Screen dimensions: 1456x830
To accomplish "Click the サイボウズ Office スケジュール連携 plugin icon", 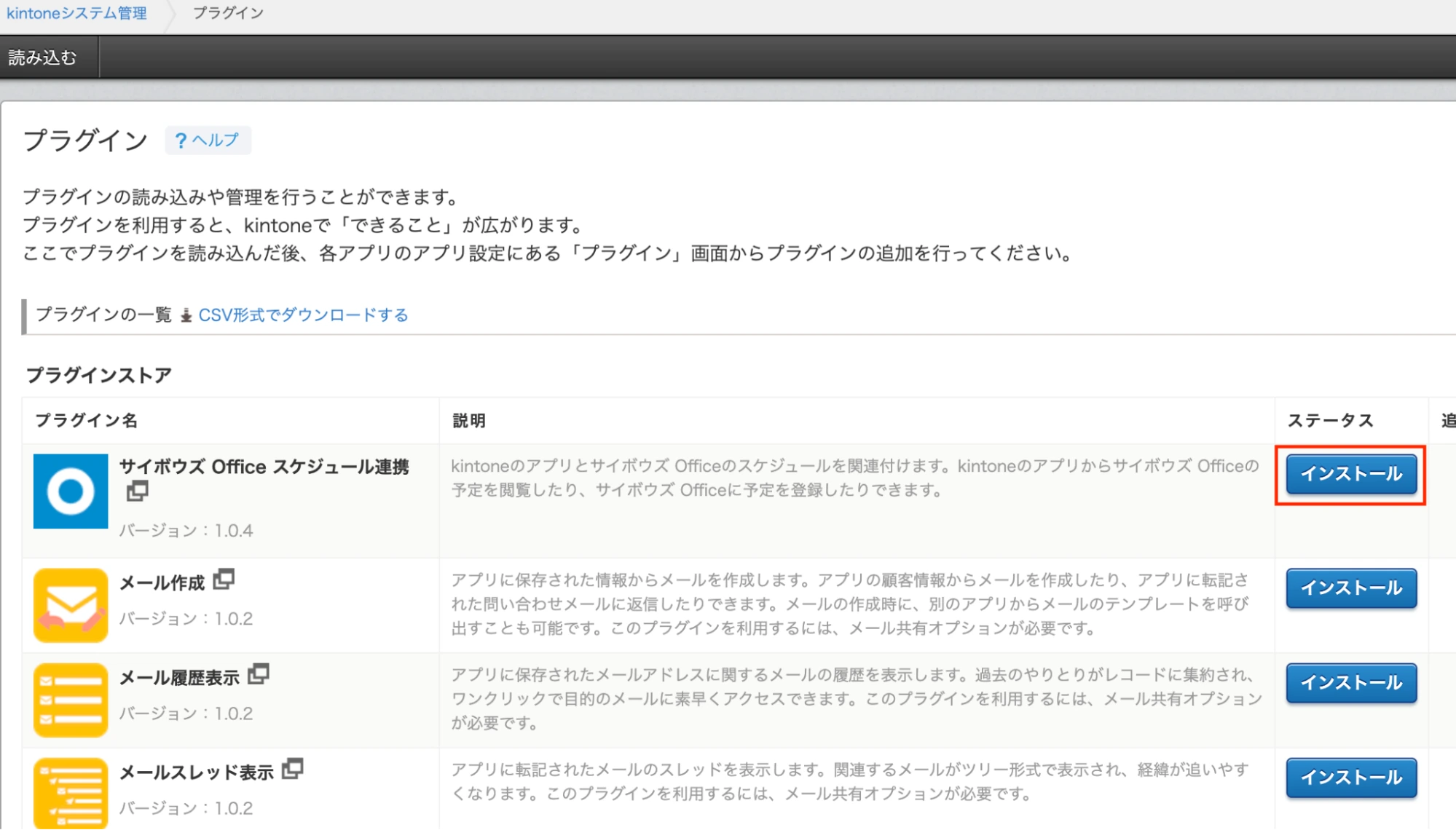I will tap(71, 491).
